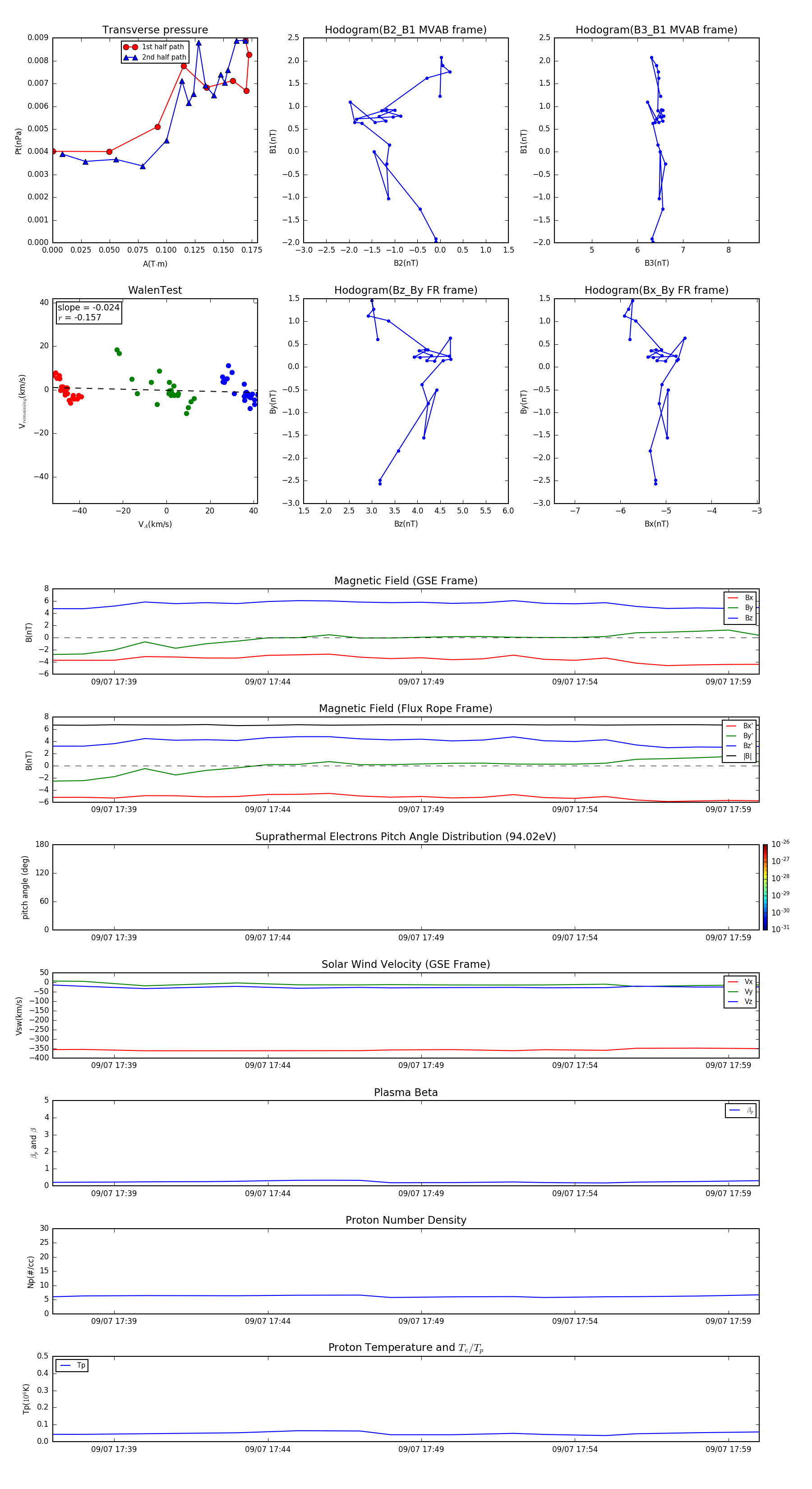The height and width of the screenshot is (1489, 812).
Task: Select Bz in the GSE Frame legend
Action: [740, 618]
